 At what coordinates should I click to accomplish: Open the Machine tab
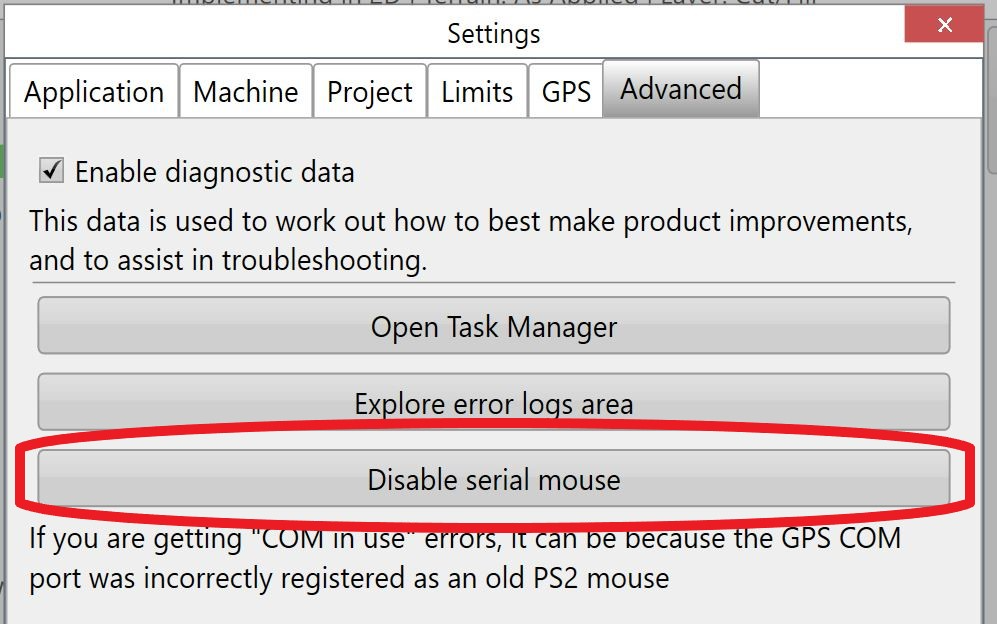click(245, 92)
